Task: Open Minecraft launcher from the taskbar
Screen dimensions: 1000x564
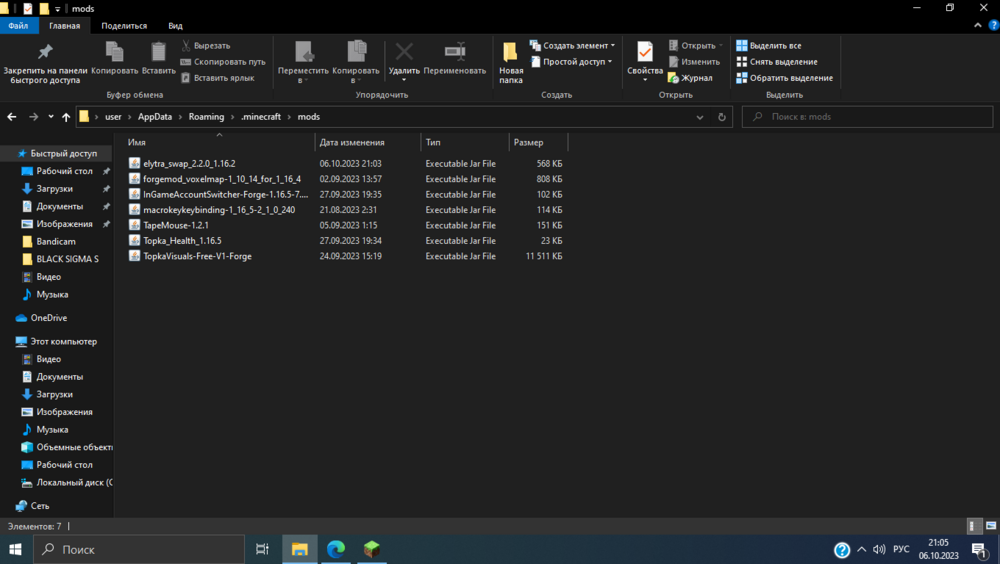Action: point(372,549)
